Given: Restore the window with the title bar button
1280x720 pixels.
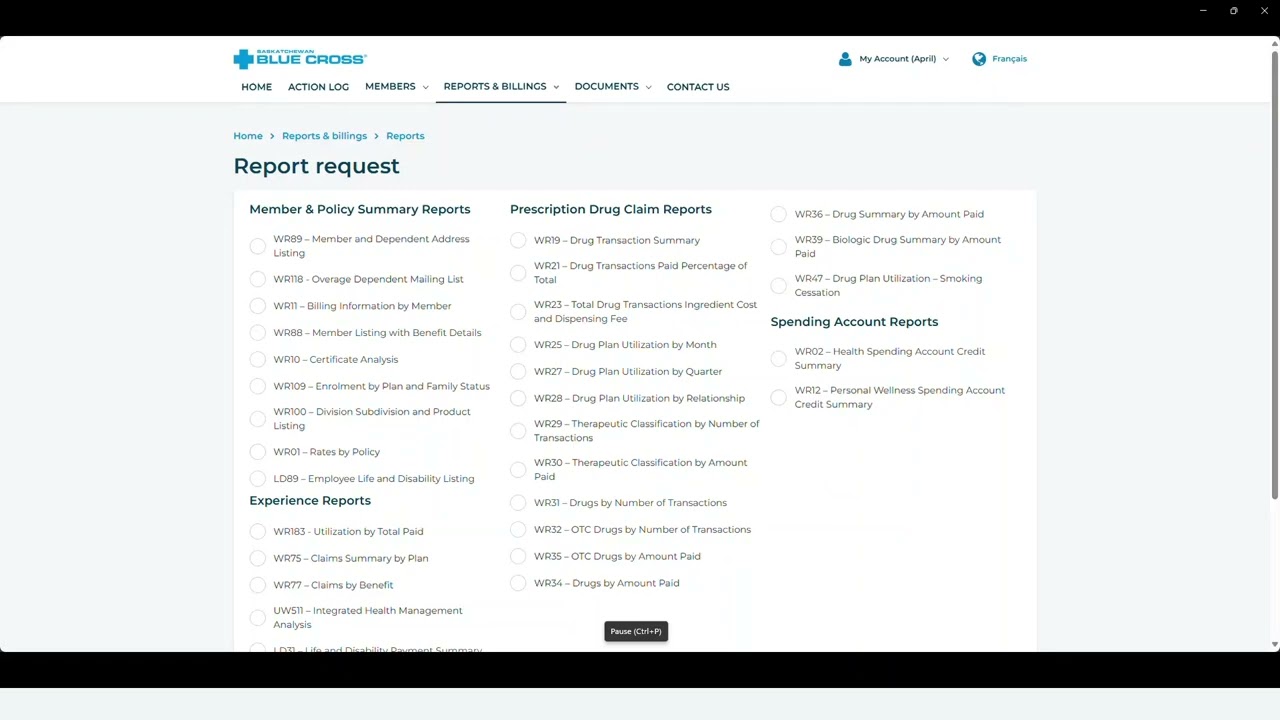Looking at the screenshot, I should pyautogui.click(x=1234, y=11).
